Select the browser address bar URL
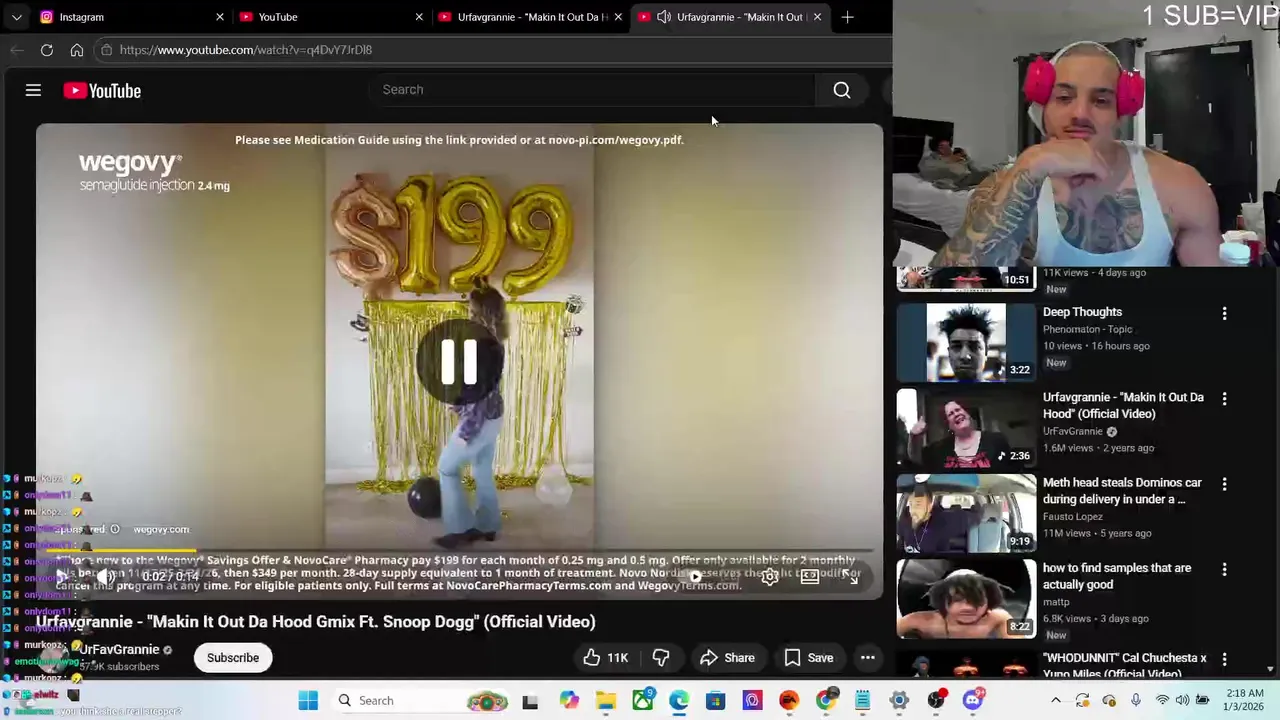 tap(246, 50)
